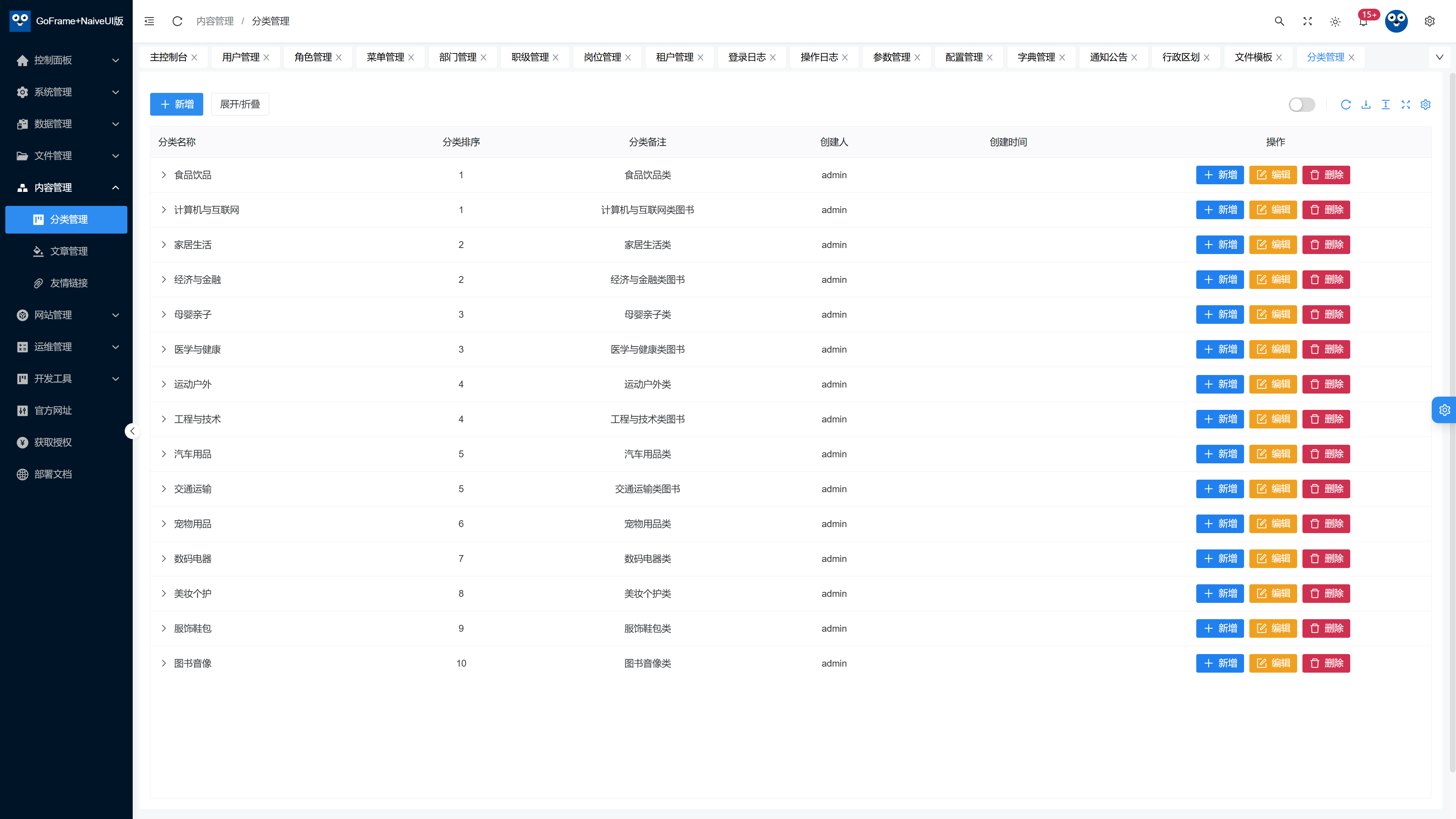The image size is (1456, 819).
Task: Collapse sidebar with round arrow handle
Action: click(x=132, y=431)
